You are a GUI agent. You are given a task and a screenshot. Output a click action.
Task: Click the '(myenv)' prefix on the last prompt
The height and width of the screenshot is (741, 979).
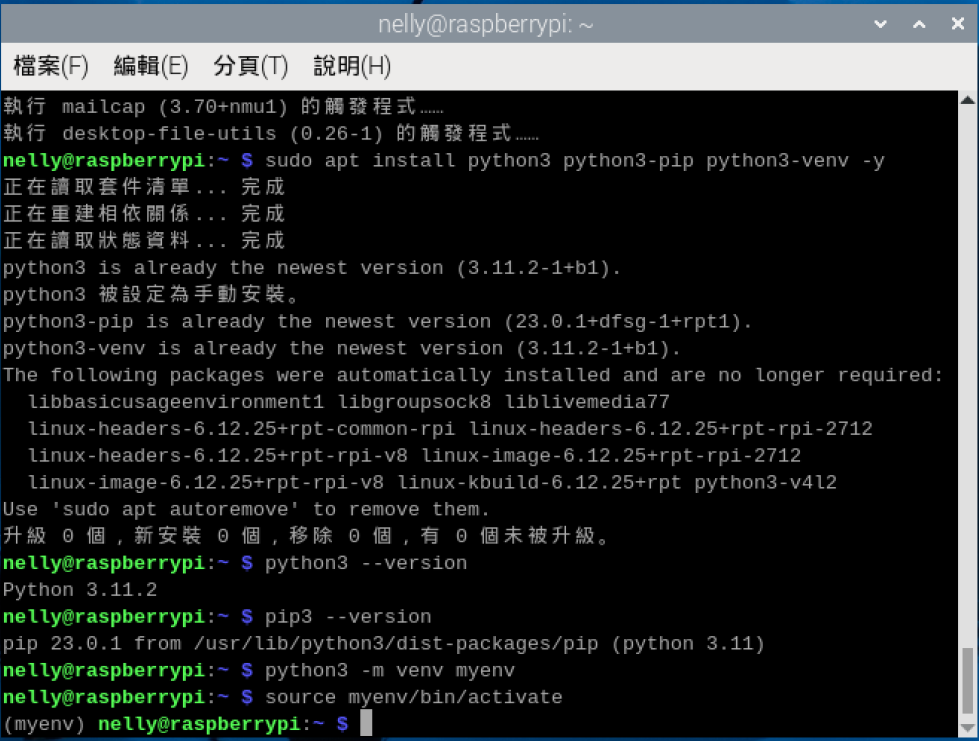coord(44,724)
